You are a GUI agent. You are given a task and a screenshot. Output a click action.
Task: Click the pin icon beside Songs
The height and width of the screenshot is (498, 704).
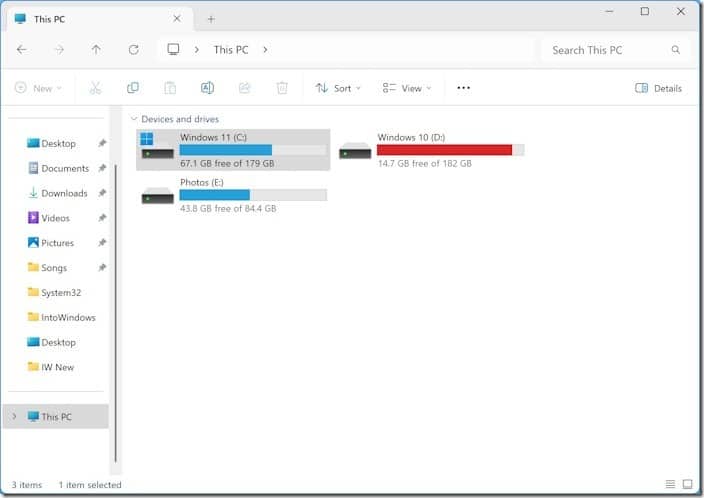pyautogui.click(x=102, y=268)
